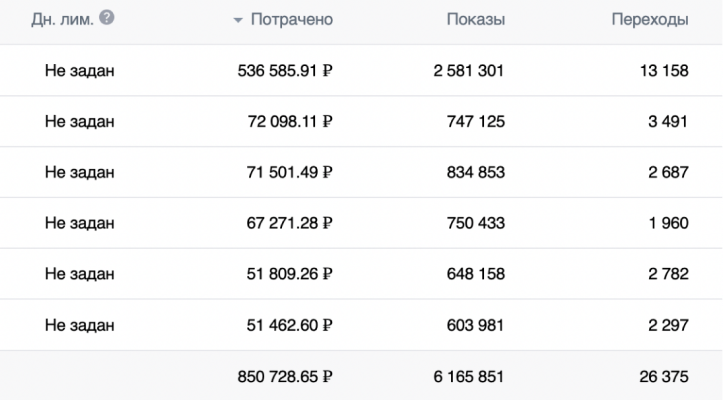Click the daily limit help question icon

point(107,18)
